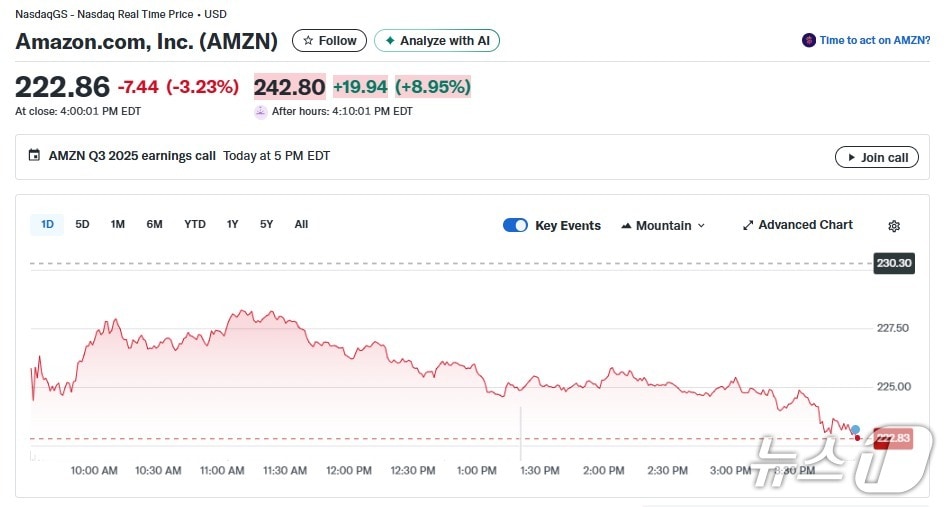Screen dimensions: 947x507
Task: Open the Mountain chart type dropdown
Action: click(x=664, y=226)
